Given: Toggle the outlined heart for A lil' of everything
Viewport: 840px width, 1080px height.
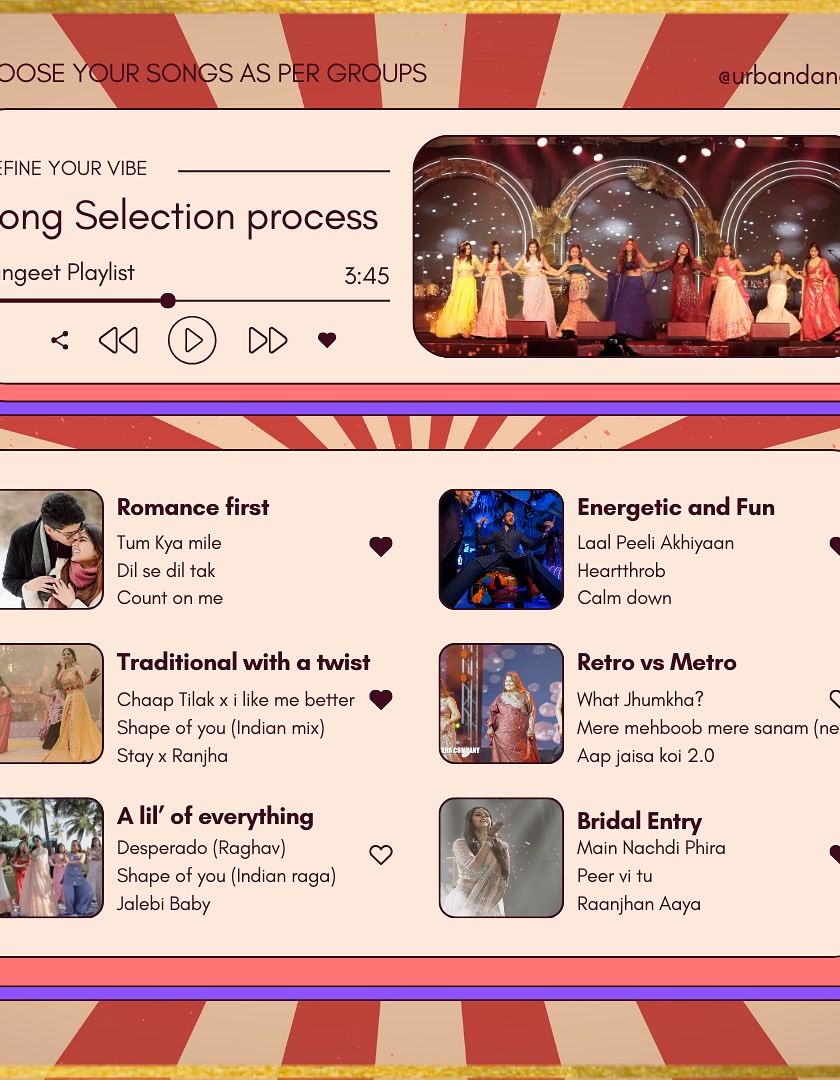Looking at the screenshot, I should pyautogui.click(x=381, y=855).
